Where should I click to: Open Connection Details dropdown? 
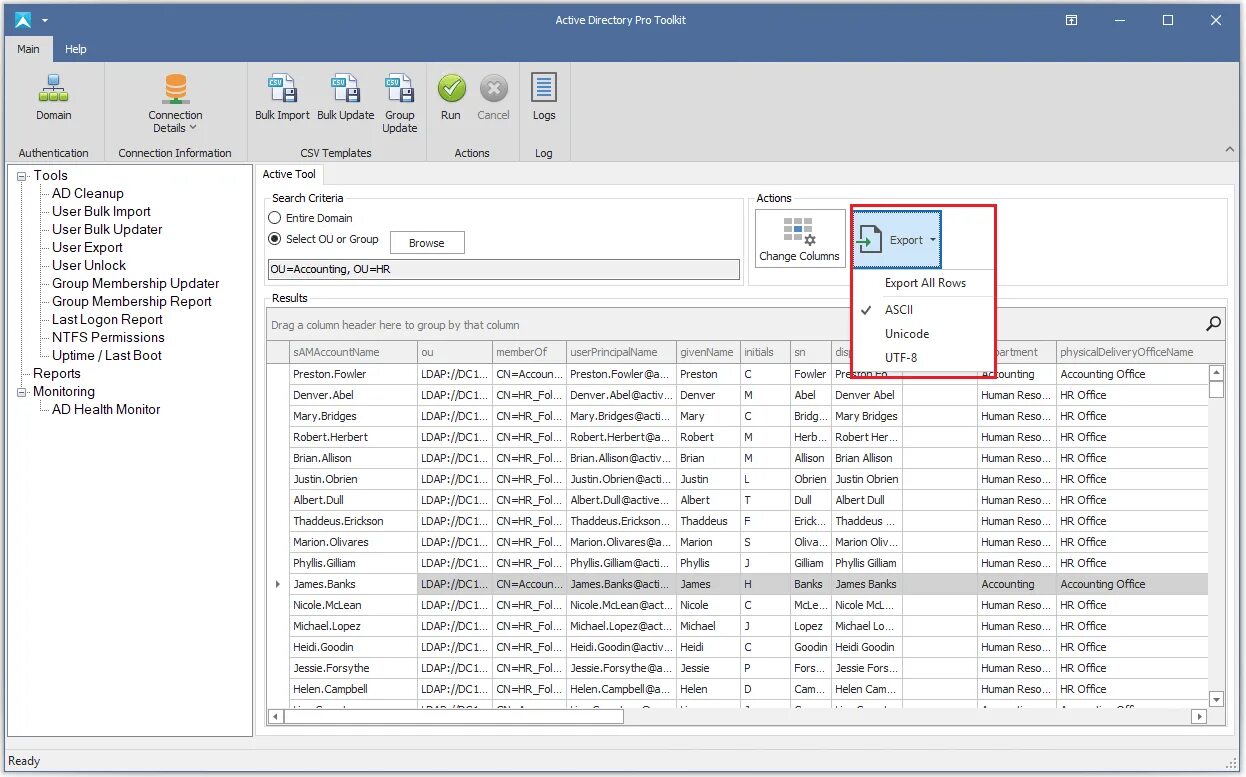click(x=175, y=104)
